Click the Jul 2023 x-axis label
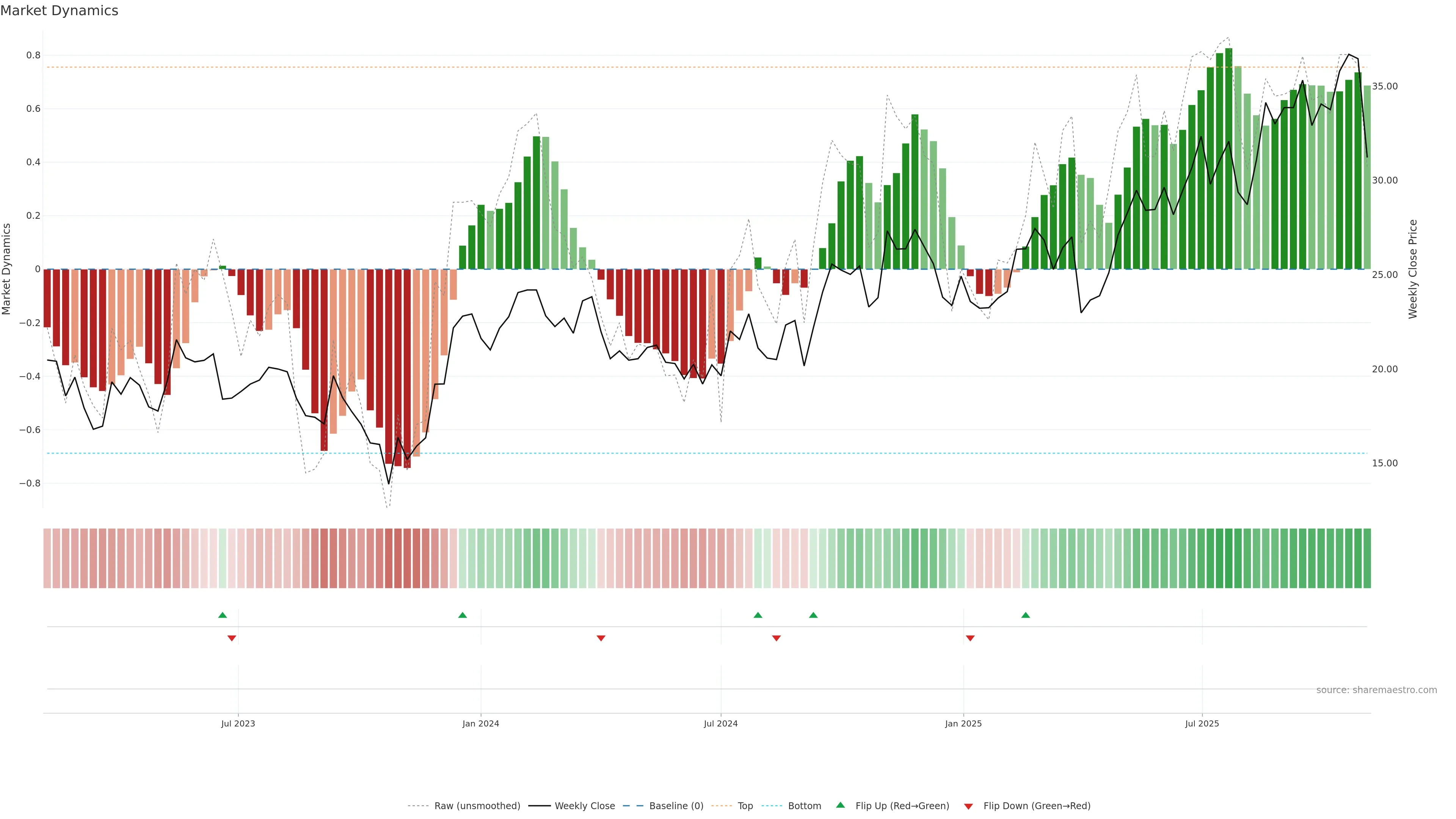Viewport: 1456px width, 819px height. (x=238, y=723)
